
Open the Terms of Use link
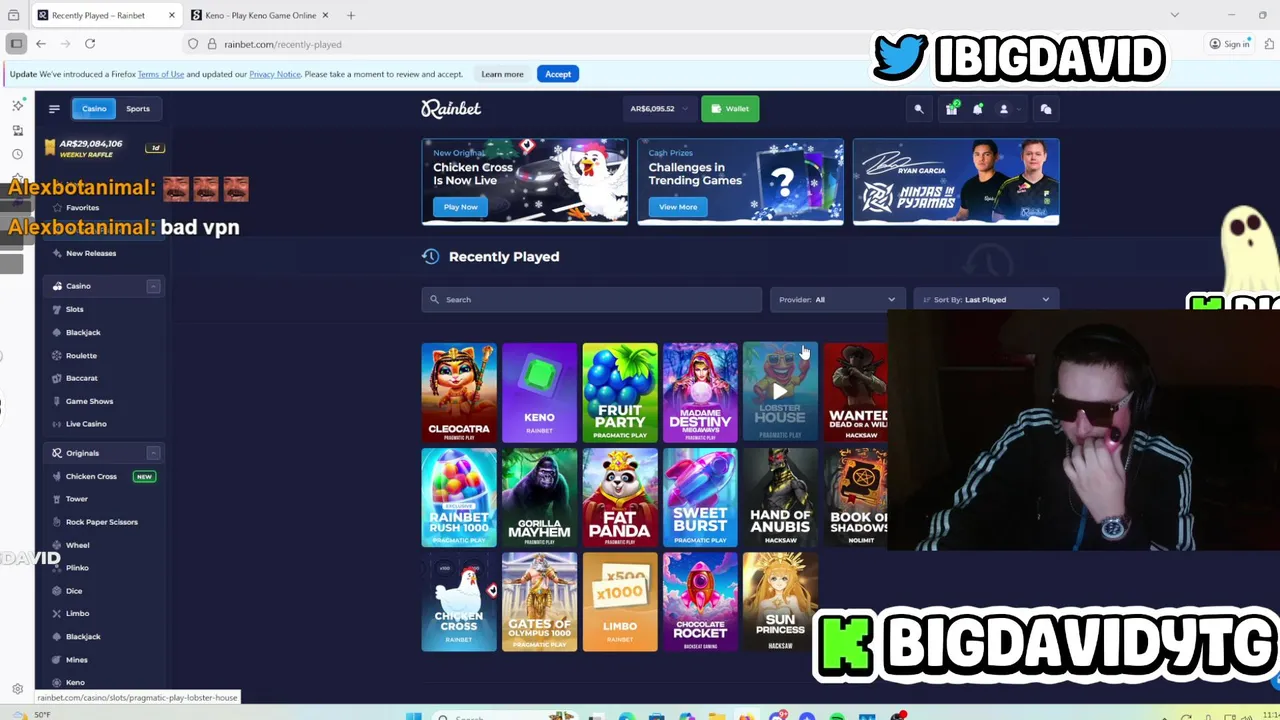tap(161, 74)
